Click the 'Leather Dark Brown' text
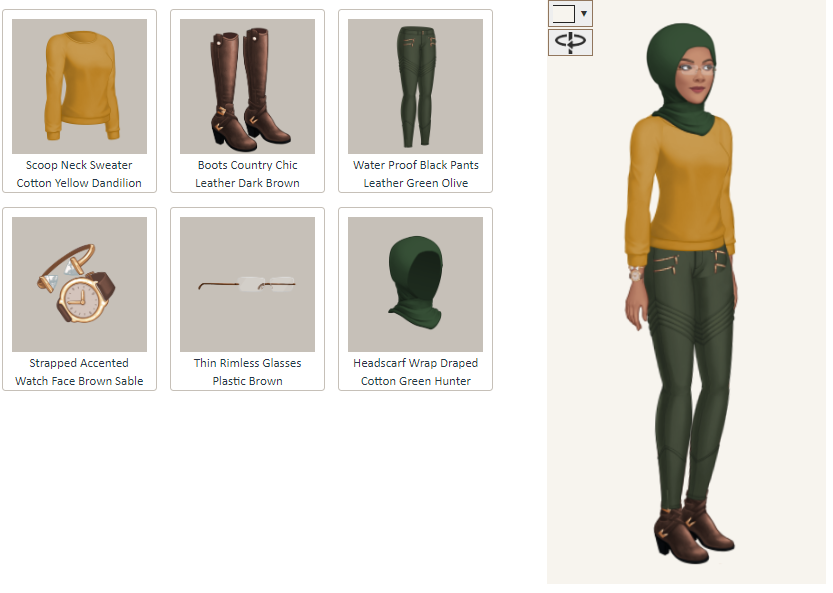Viewport: 833px width, 593px height. 249,184
